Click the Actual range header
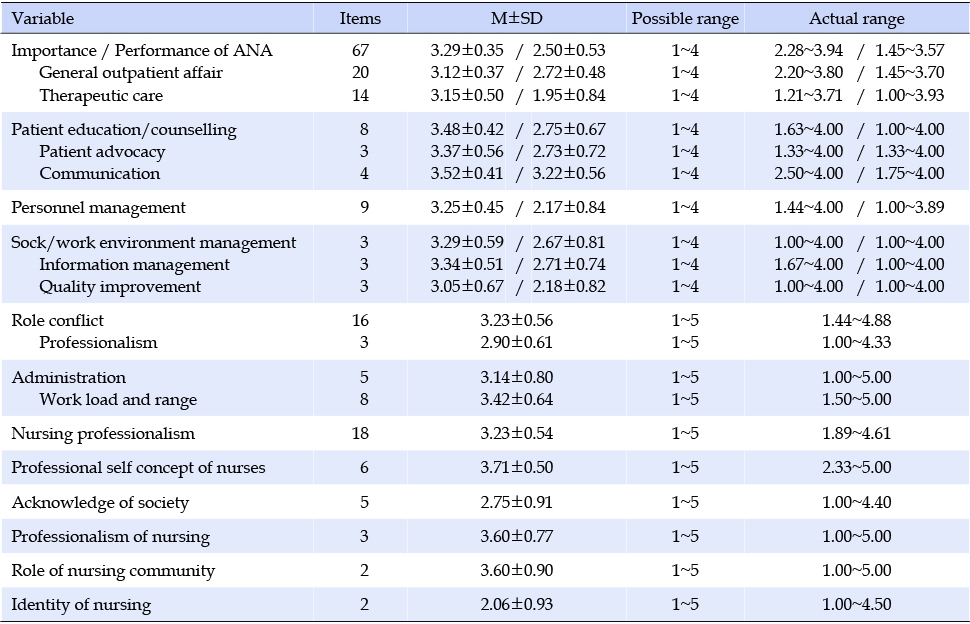 [x=857, y=19]
